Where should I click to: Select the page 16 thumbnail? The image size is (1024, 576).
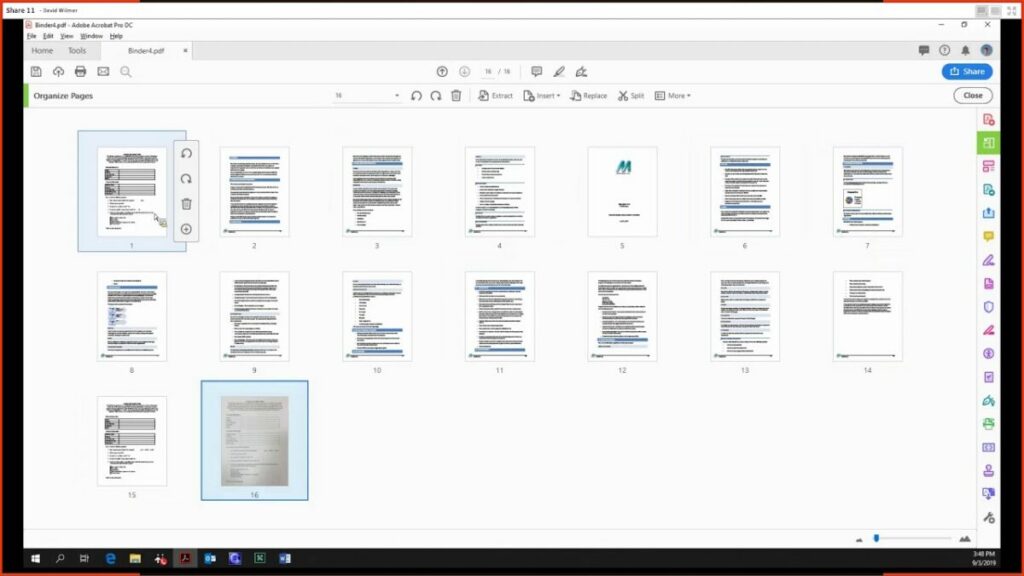(254, 441)
